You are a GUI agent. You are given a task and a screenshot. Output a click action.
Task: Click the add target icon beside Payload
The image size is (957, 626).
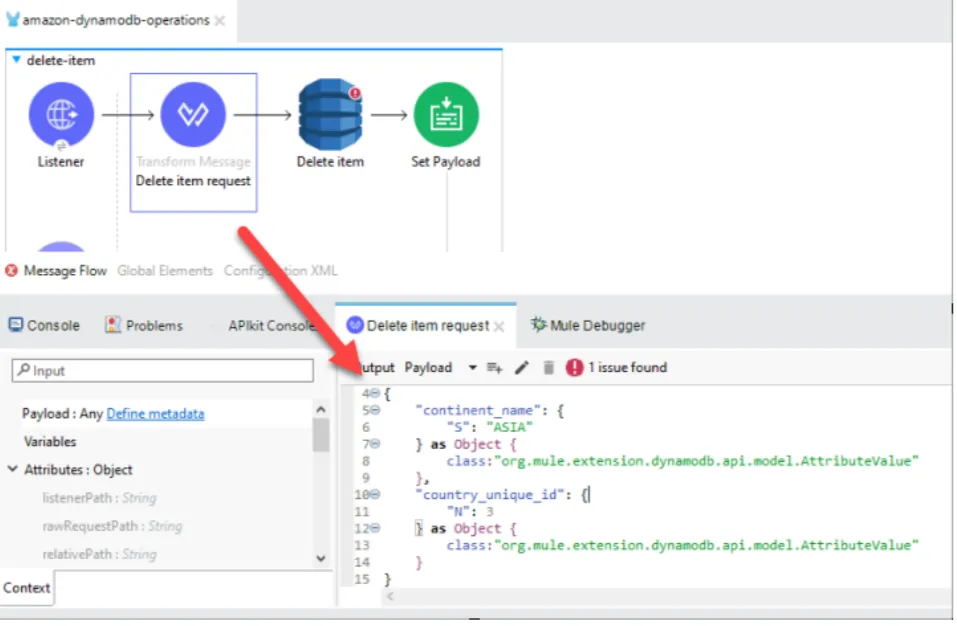tap(494, 368)
